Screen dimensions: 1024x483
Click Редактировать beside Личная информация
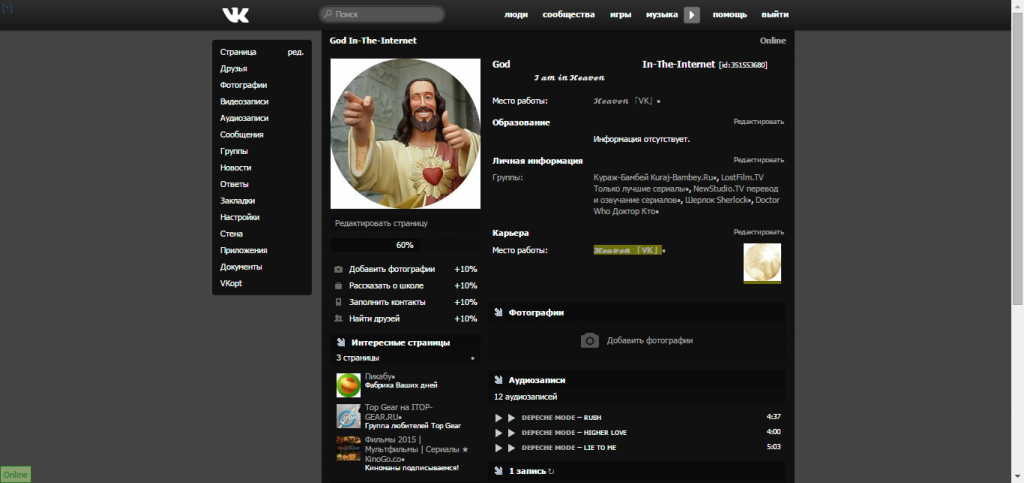[x=759, y=160]
